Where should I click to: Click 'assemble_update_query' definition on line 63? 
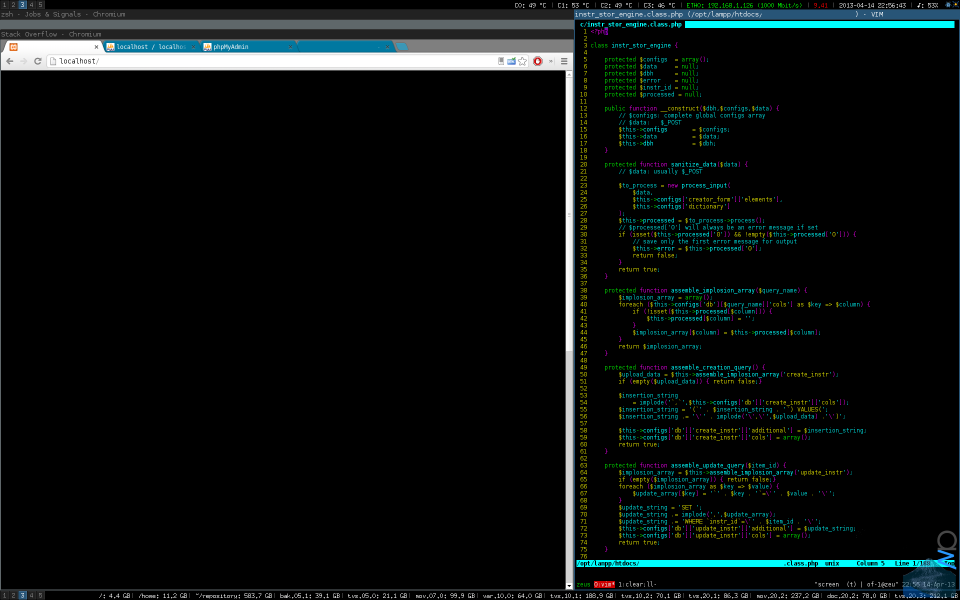coord(708,465)
